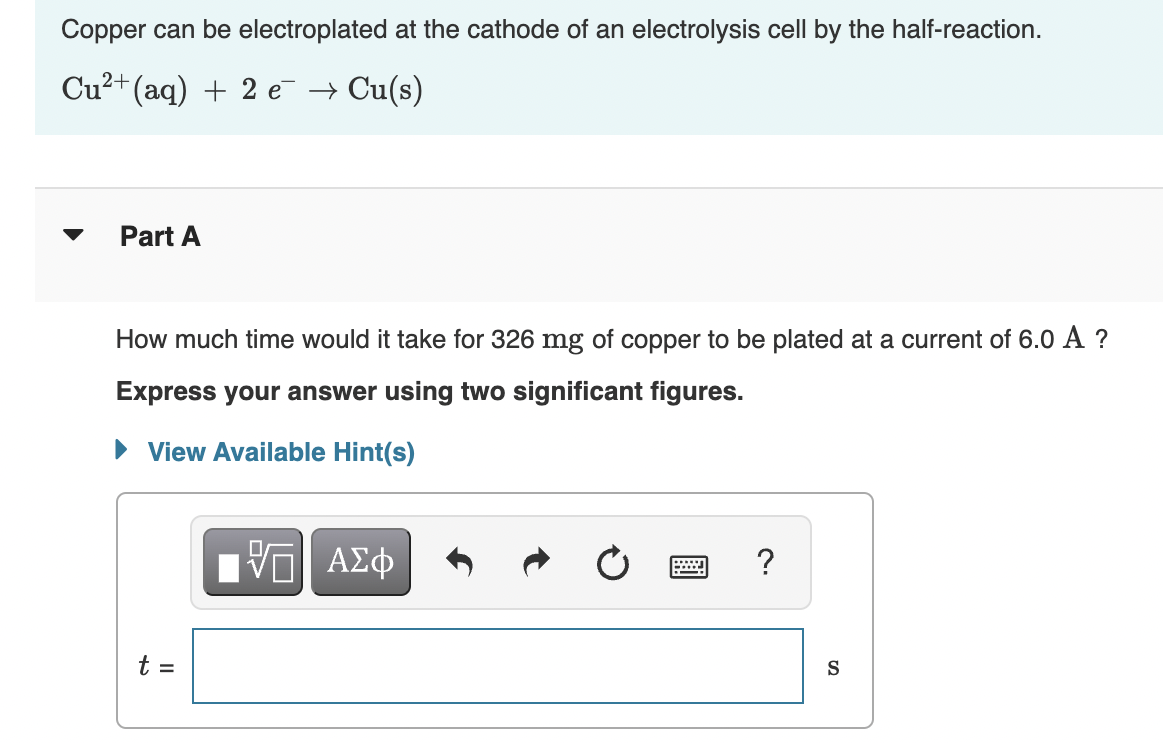
Task: Reset the answer field with the circular arrow
Action: pyautogui.click(x=612, y=561)
